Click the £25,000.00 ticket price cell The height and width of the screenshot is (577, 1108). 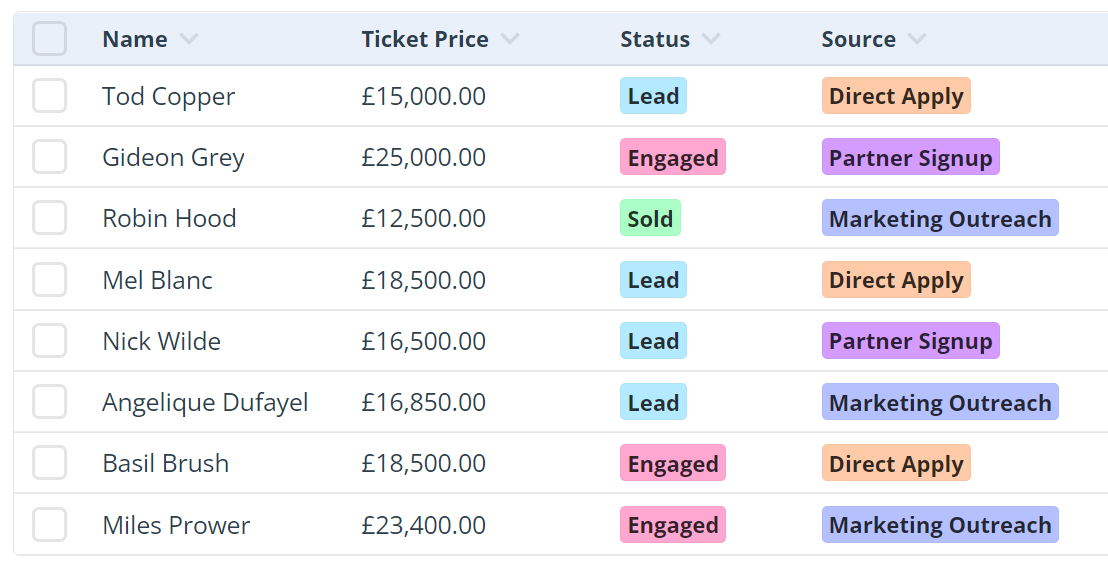[x=424, y=157]
